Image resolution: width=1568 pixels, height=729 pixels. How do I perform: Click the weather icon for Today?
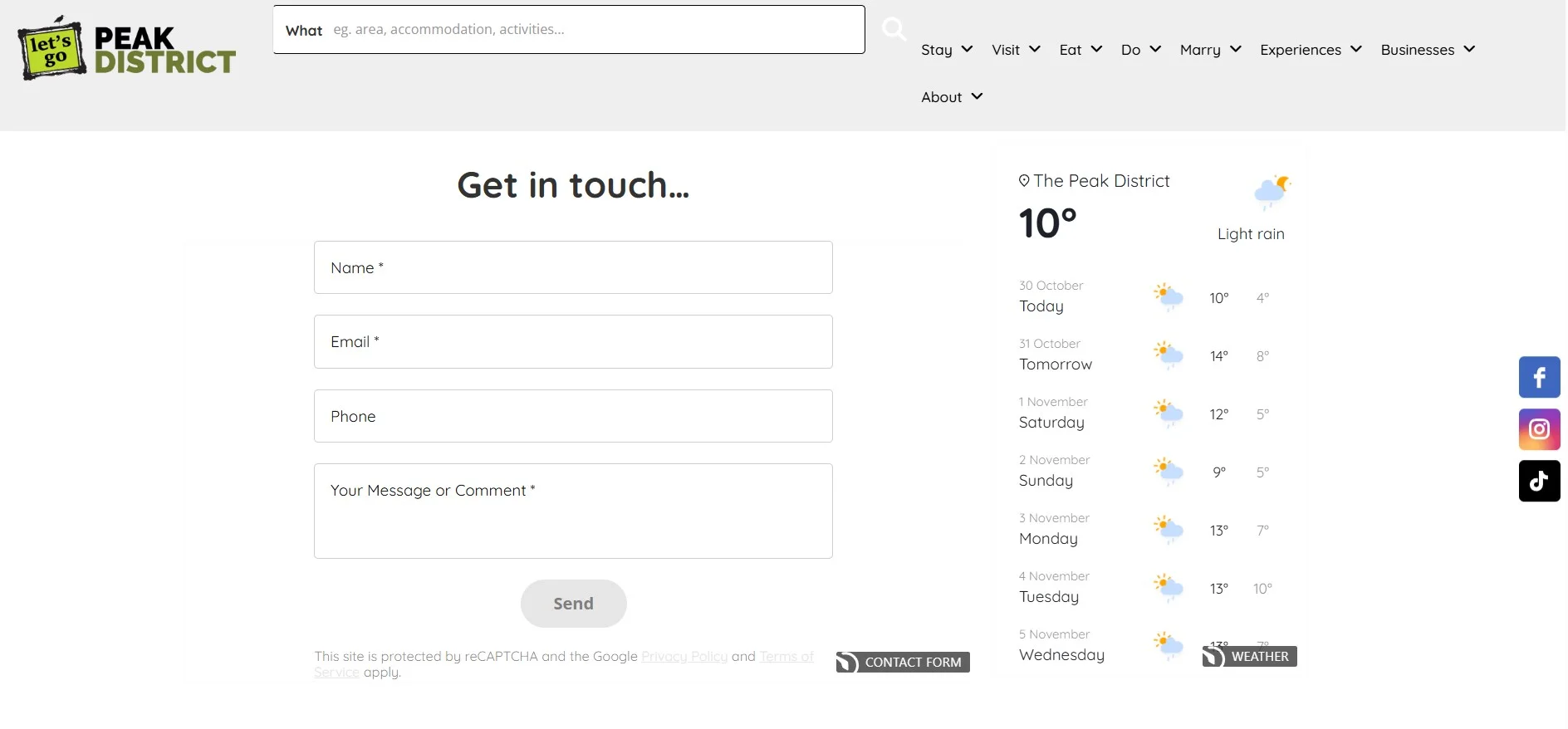tap(1169, 296)
